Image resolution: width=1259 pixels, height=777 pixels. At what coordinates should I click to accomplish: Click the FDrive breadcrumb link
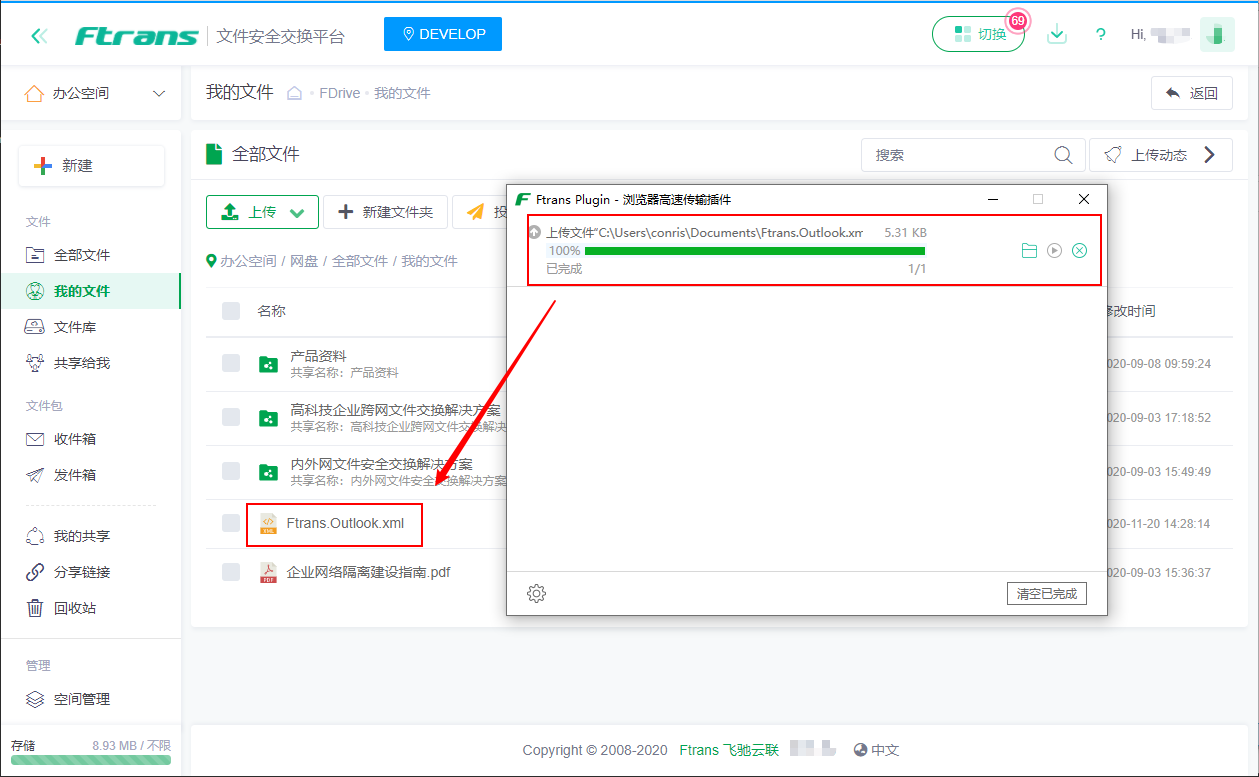340,93
